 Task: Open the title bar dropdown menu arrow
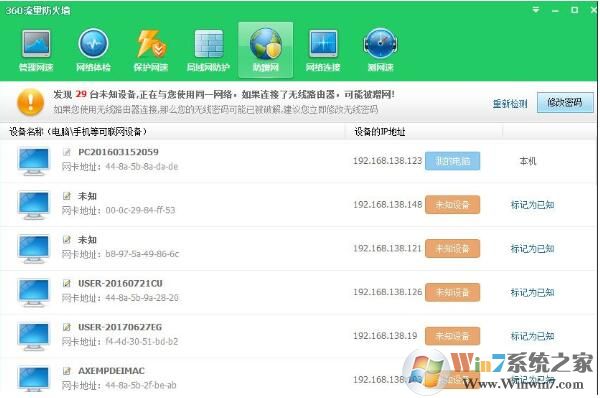536,10
